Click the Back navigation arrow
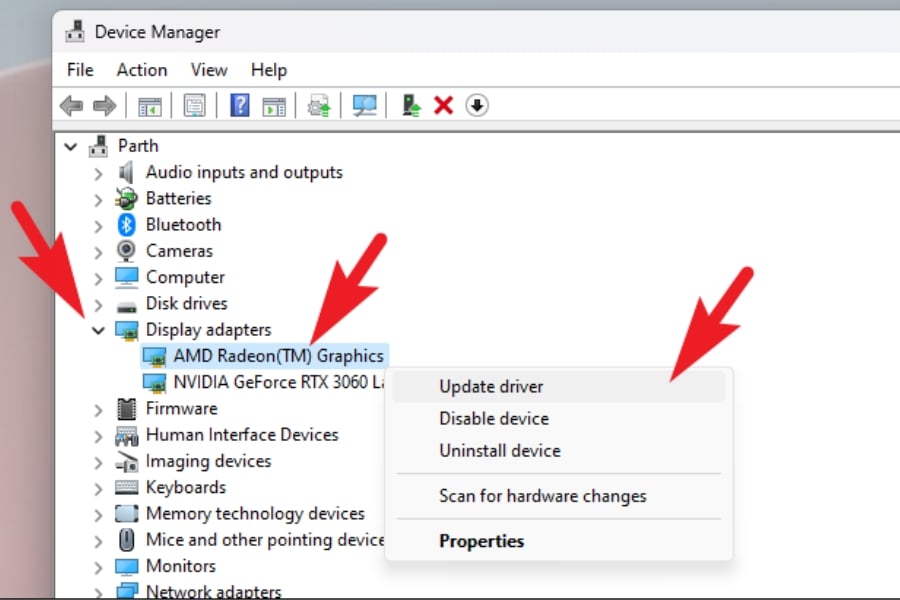Viewport: 900px width, 600px height. click(x=71, y=105)
